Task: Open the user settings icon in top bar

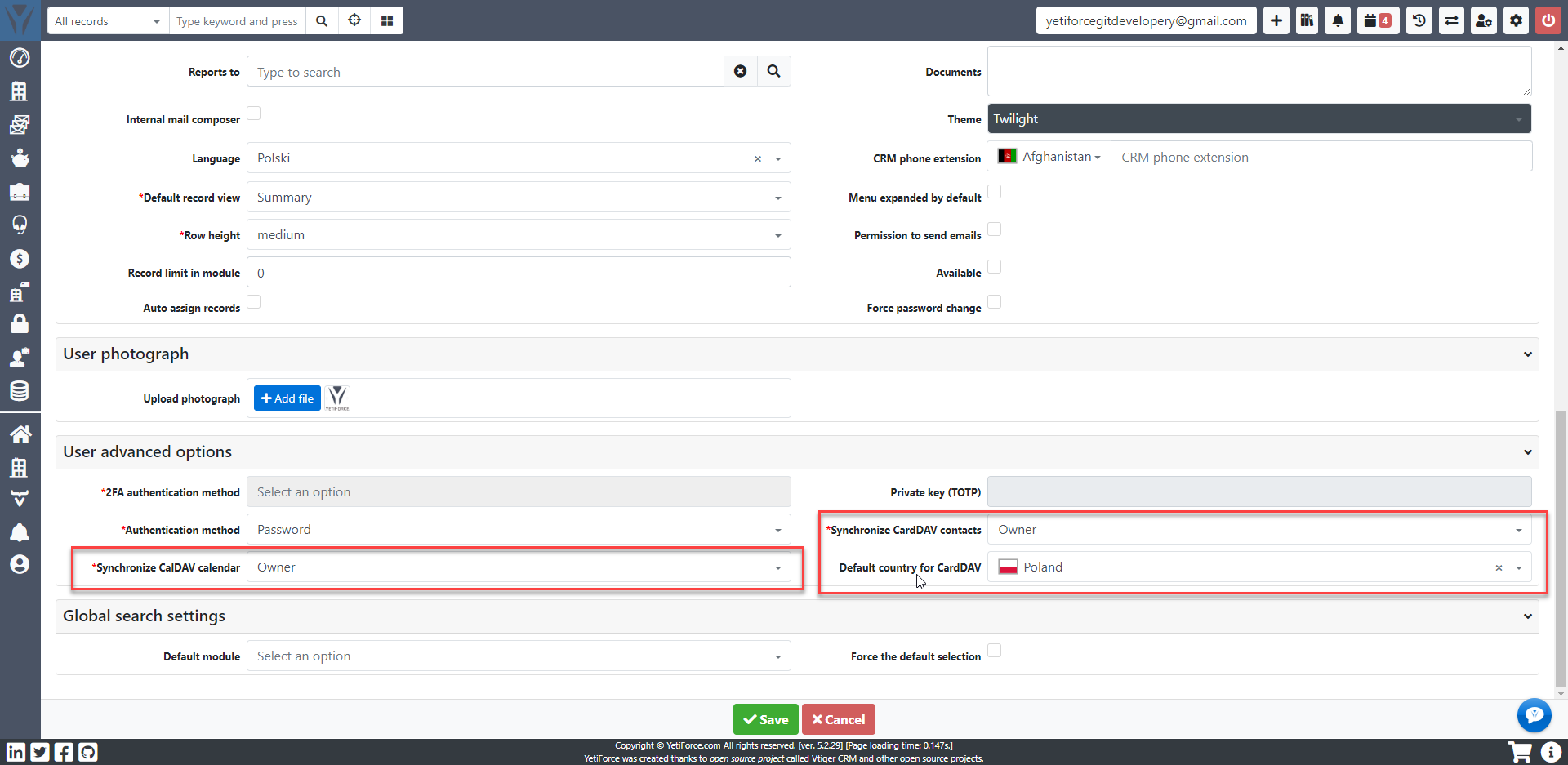Action: [1484, 20]
